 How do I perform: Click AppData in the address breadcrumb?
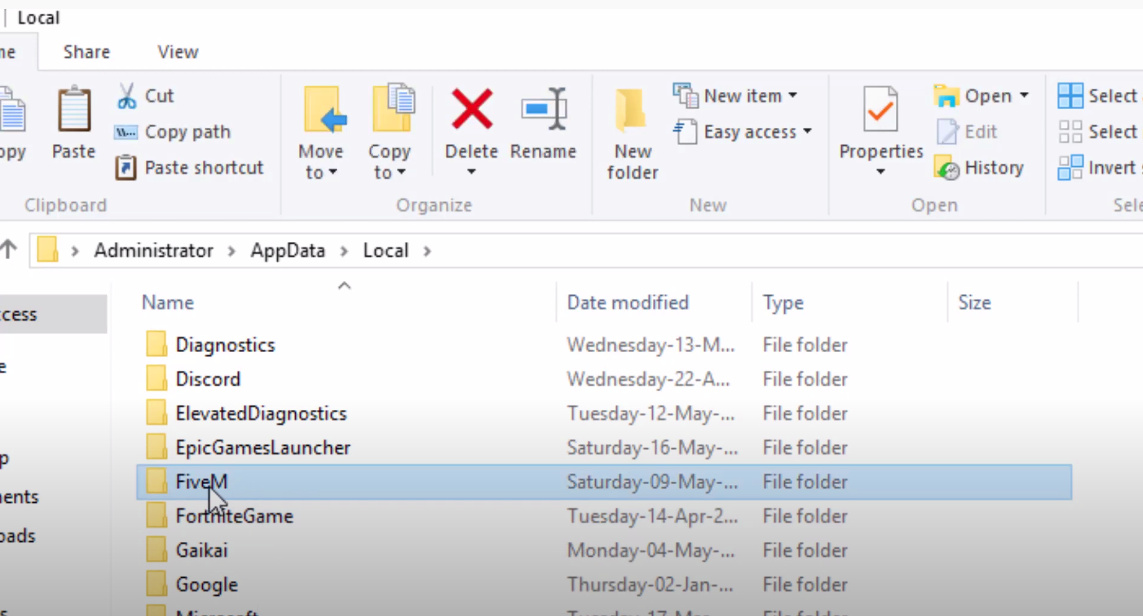(x=288, y=251)
